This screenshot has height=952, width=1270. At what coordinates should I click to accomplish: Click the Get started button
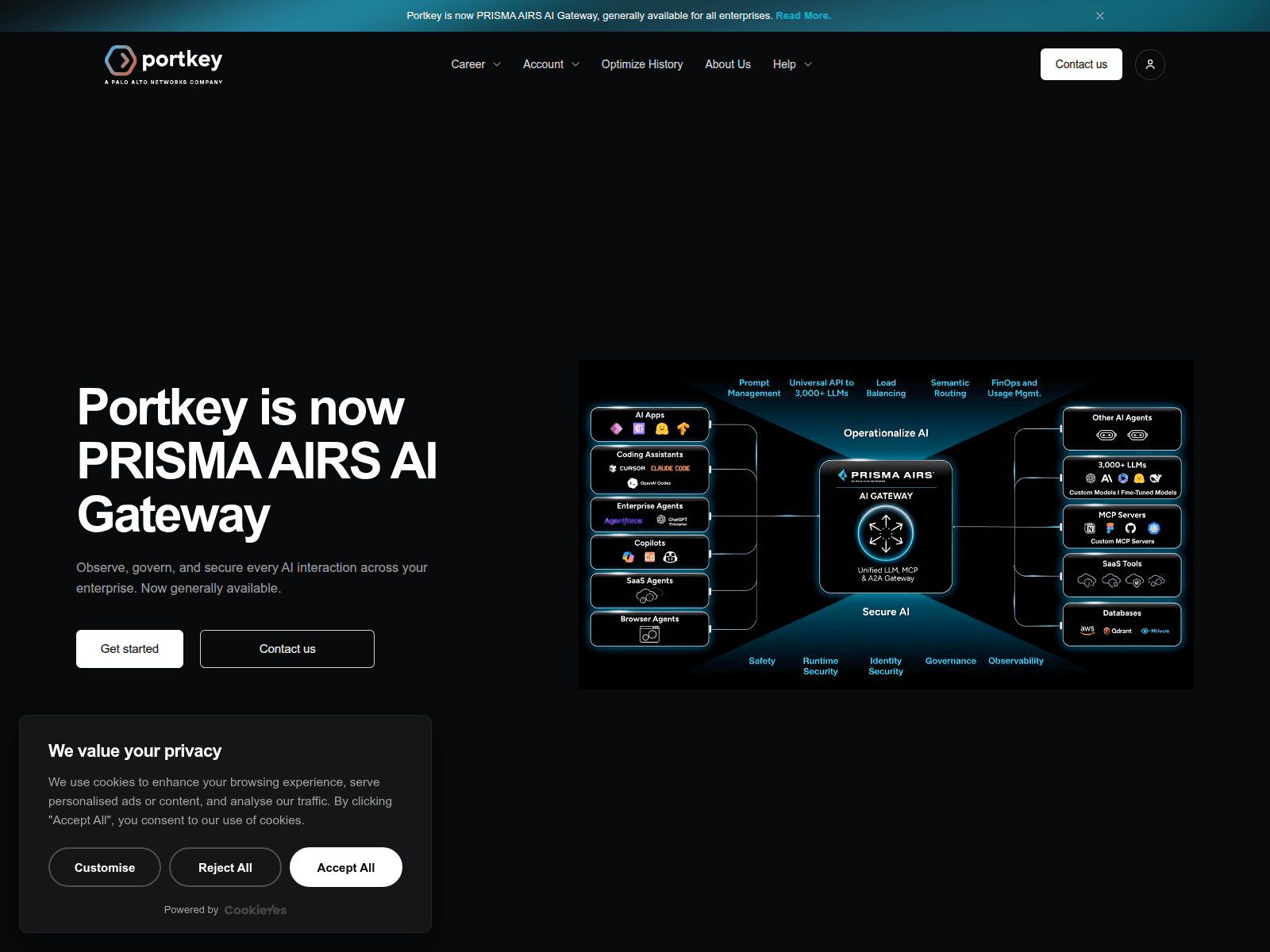click(x=129, y=649)
